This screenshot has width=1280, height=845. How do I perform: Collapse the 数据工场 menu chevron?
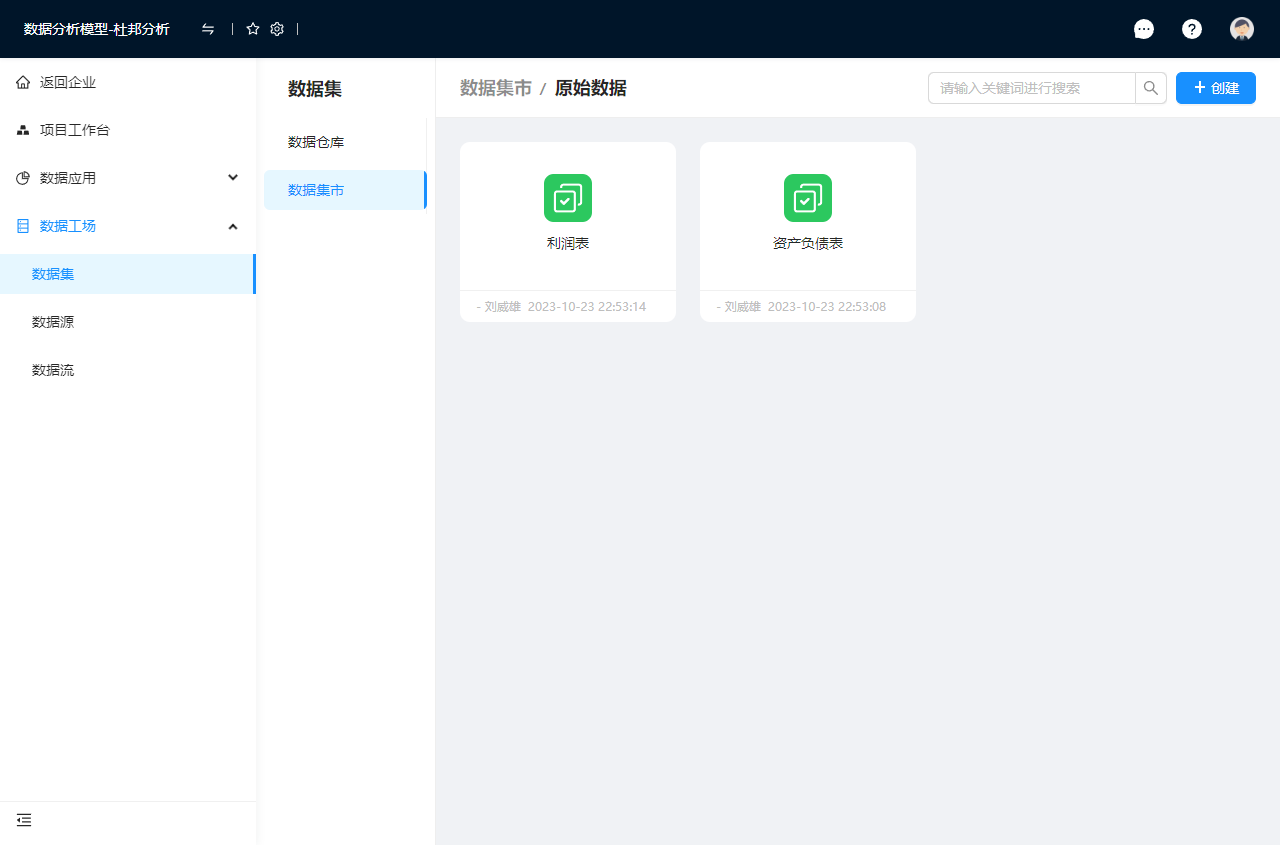click(233, 226)
